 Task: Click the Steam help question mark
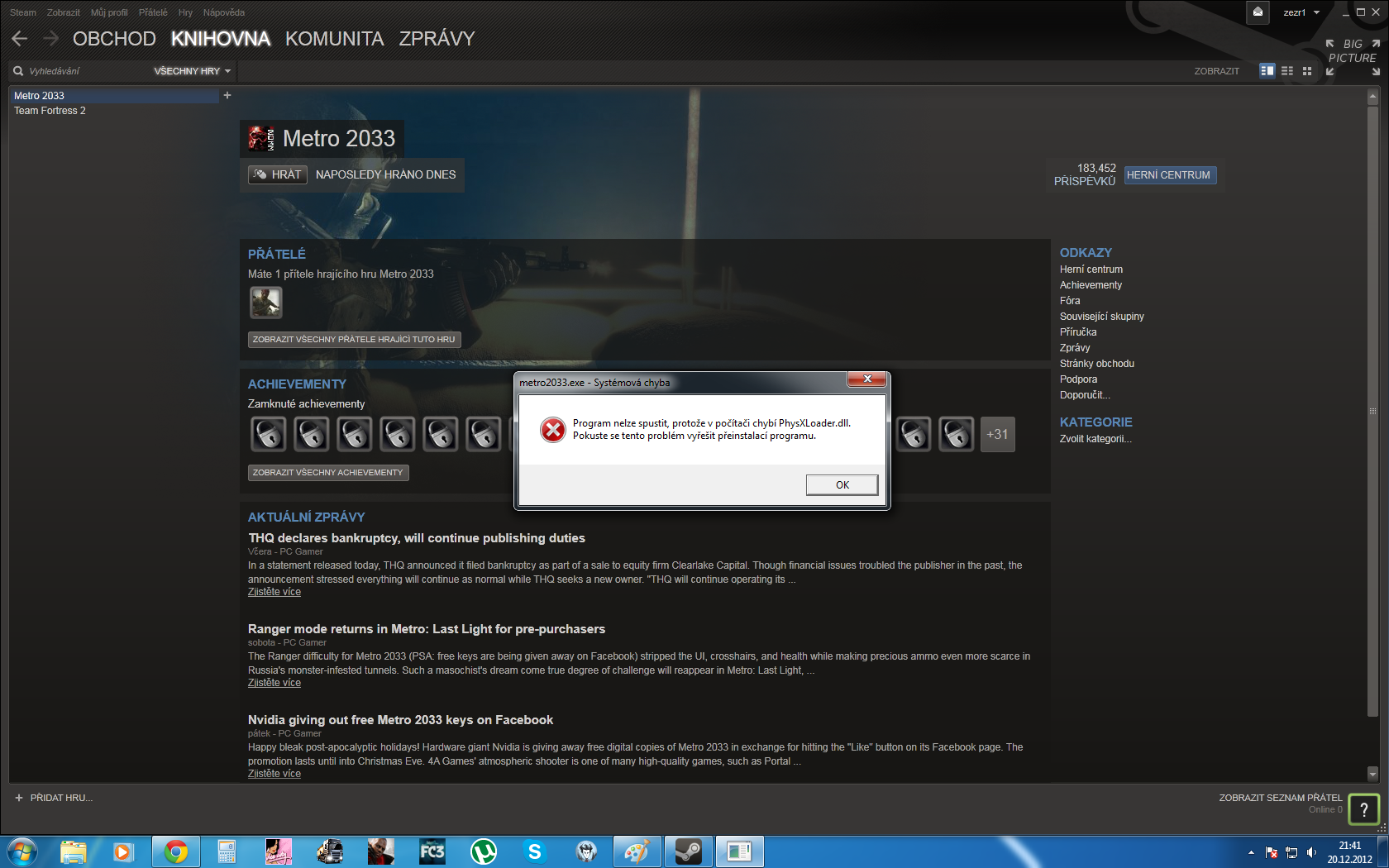point(1364,809)
